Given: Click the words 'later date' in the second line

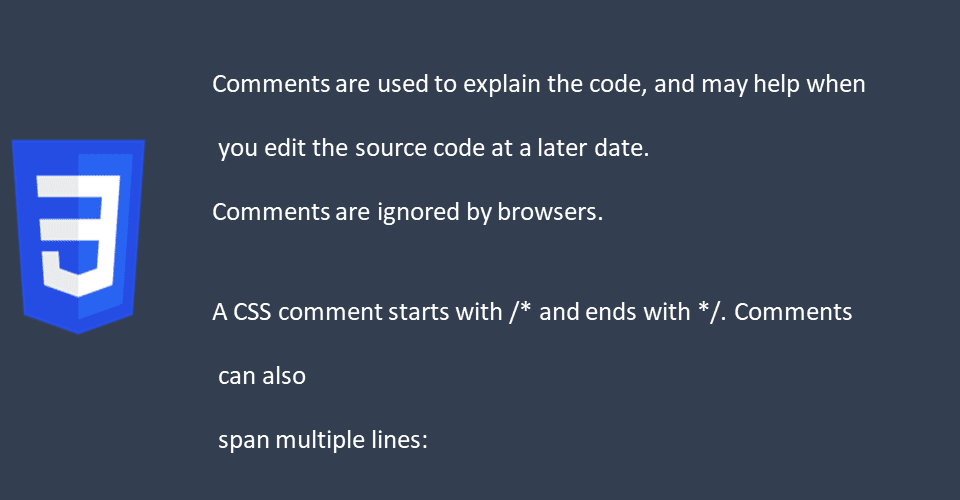Looking at the screenshot, I should click(590, 148).
